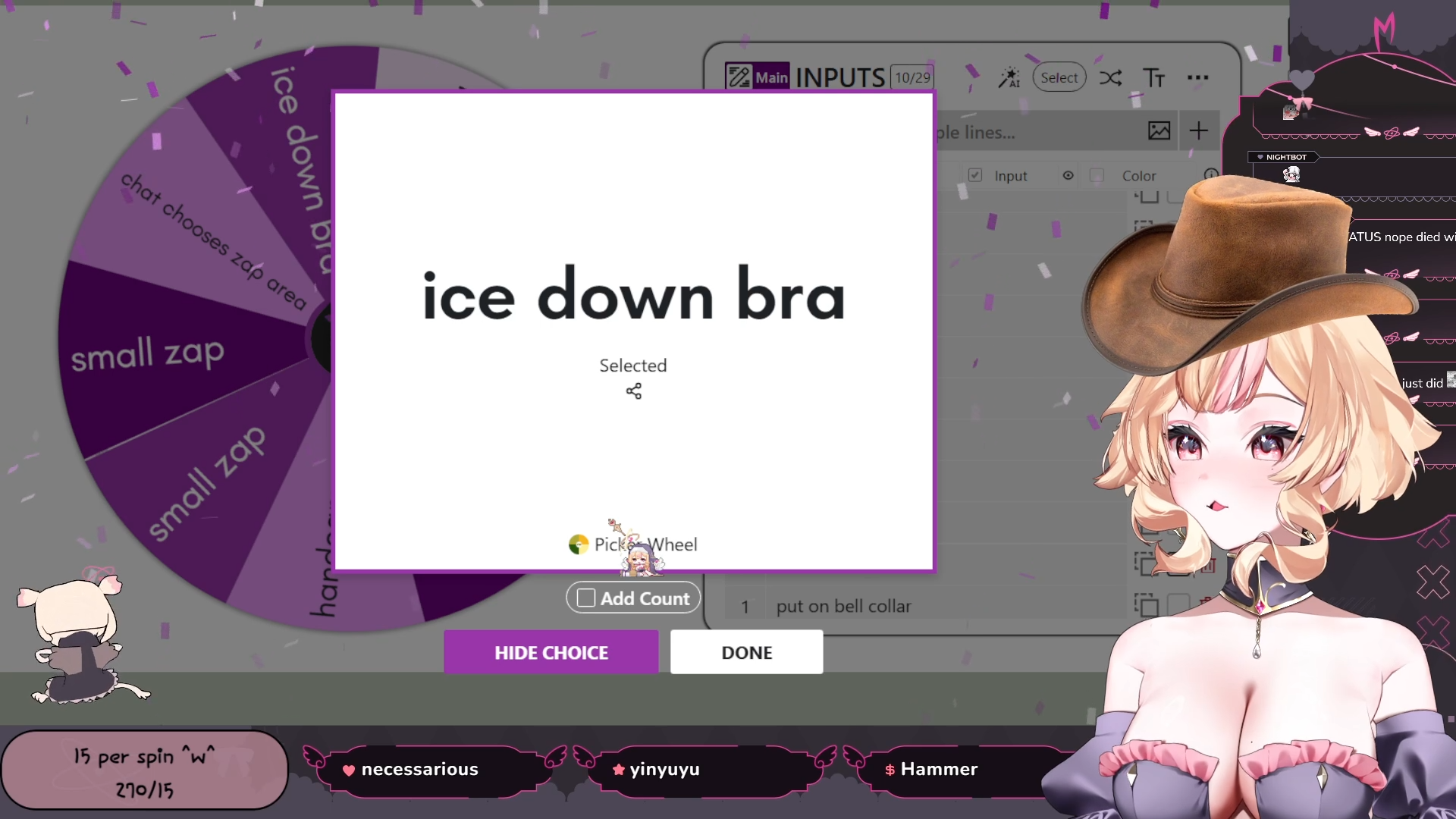Click the Select button in Inputs panel
1456x819 pixels.
[1059, 77]
